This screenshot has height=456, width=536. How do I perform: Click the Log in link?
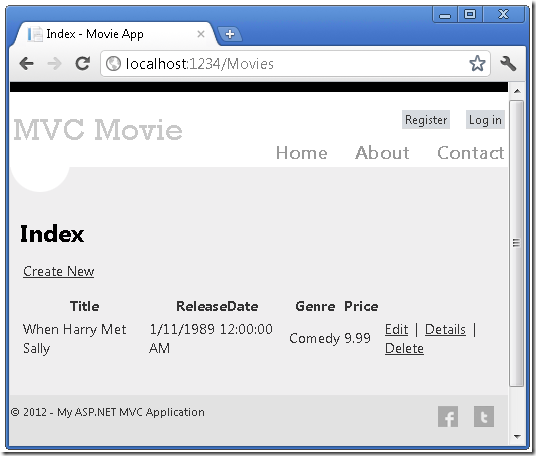(485, 120)
